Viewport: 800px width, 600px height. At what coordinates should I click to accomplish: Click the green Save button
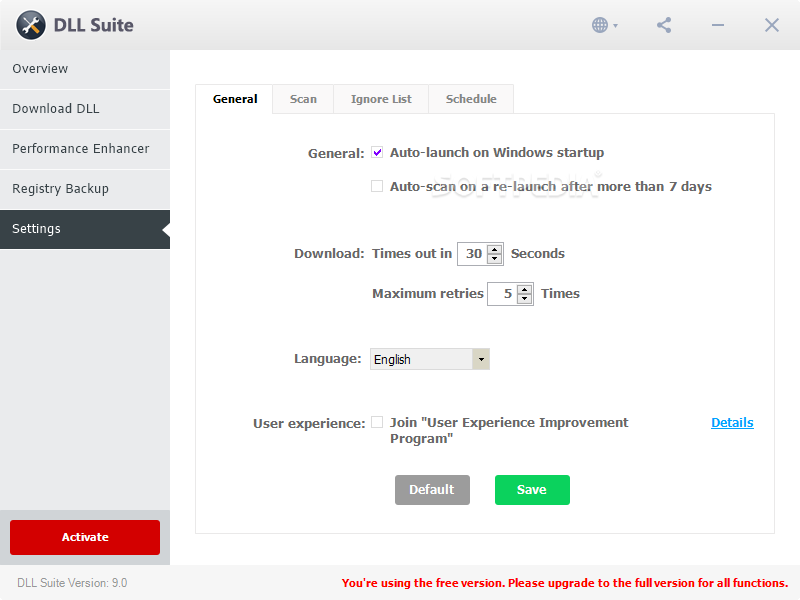click(532, 490)
